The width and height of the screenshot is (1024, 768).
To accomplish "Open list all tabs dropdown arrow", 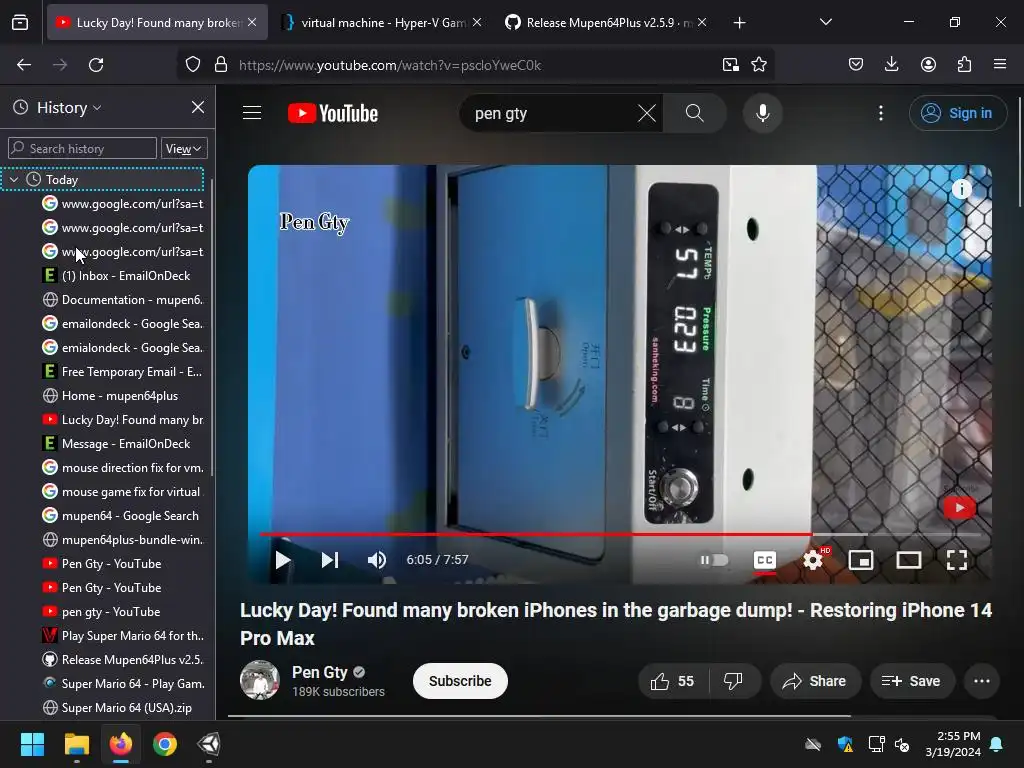I will click(x=825, y=22).
